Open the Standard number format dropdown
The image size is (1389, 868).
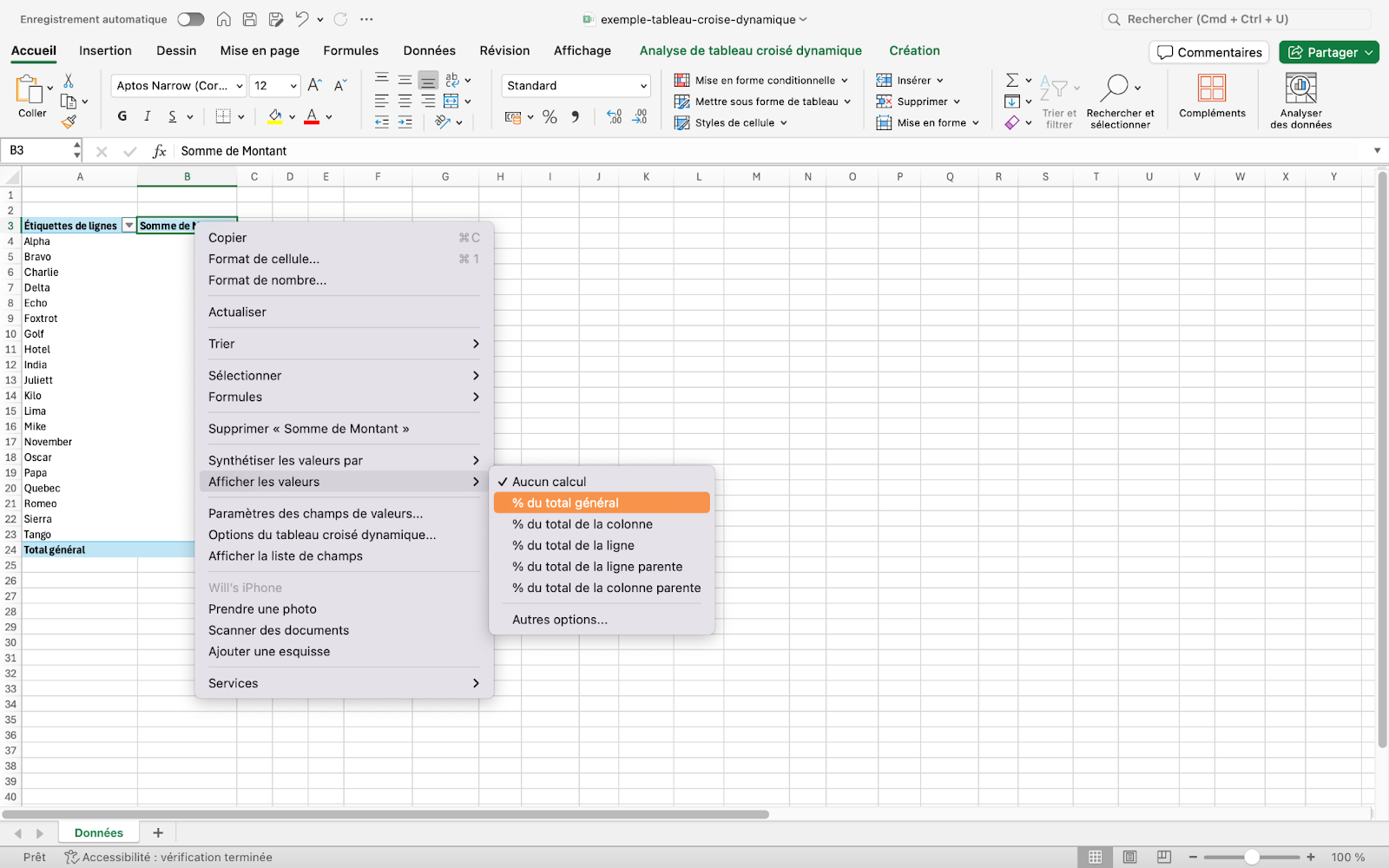[643, 86]
